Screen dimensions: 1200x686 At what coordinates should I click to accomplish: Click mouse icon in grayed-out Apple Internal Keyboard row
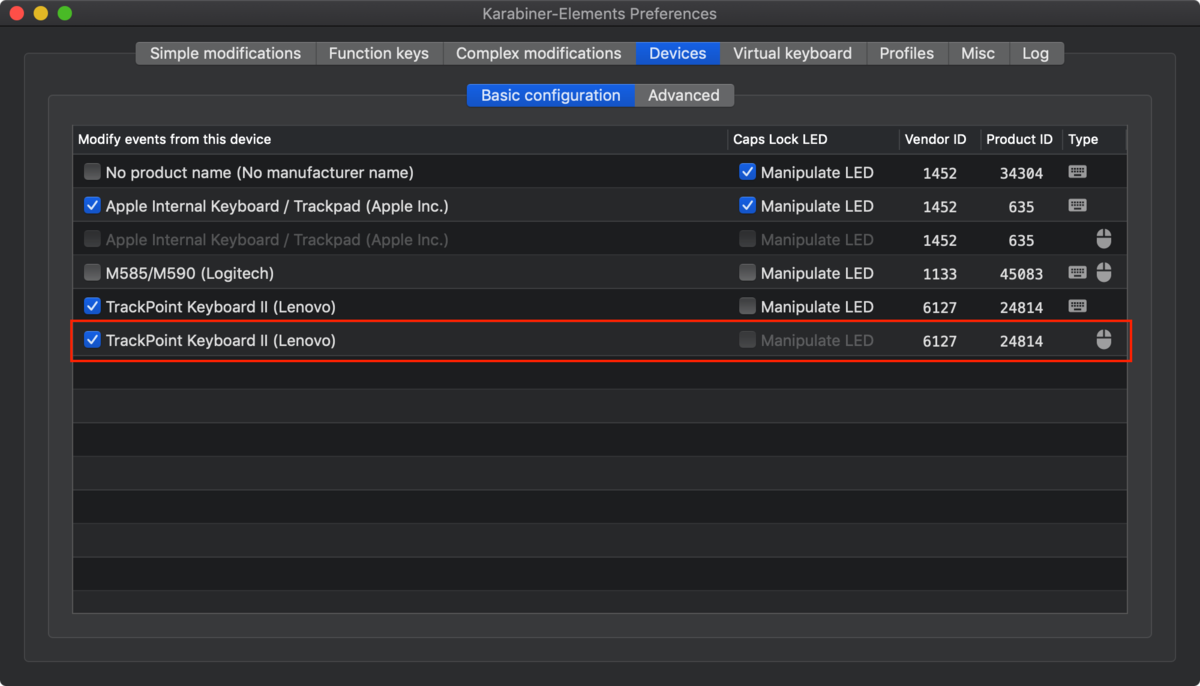coord(1104,239)
